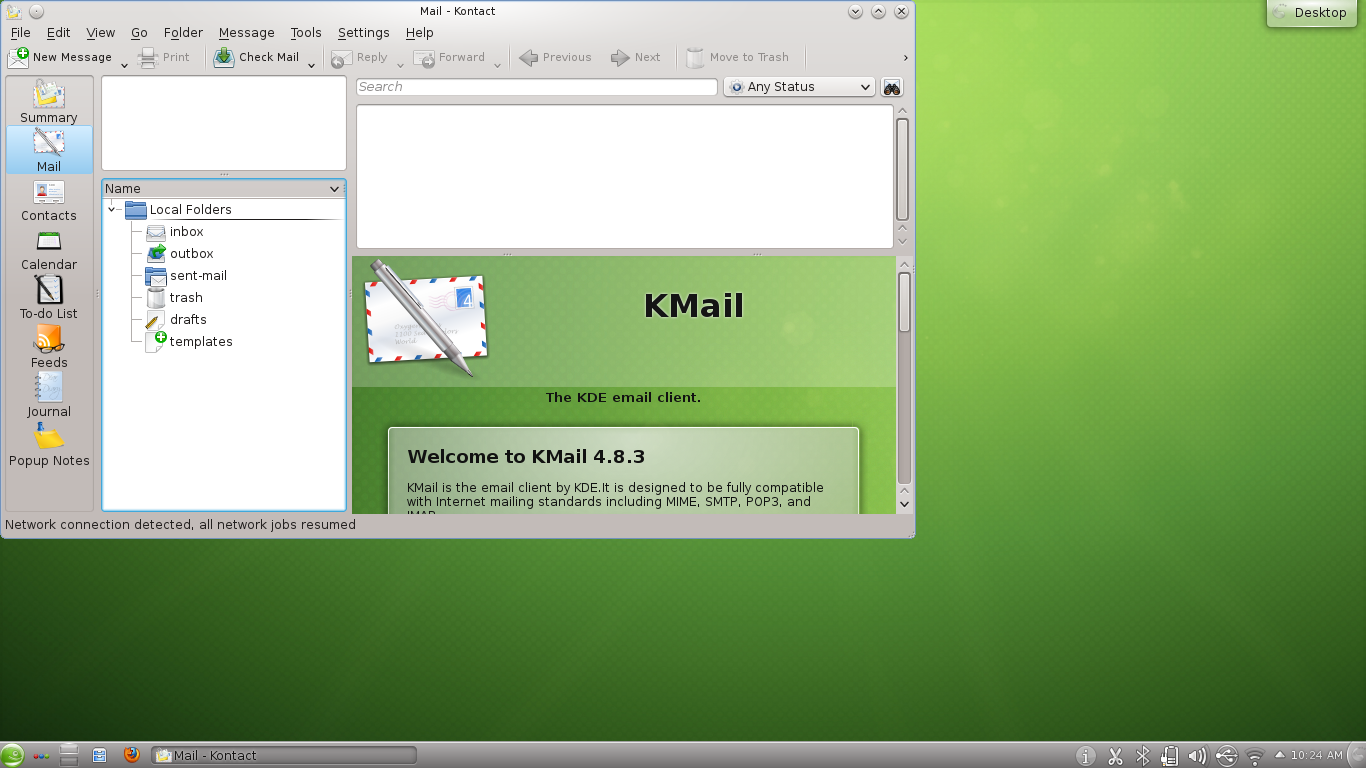Viewport: 1366px width, 768px height.
Task: Click the device notifier USB tray icon
Action: (1226, 756)
